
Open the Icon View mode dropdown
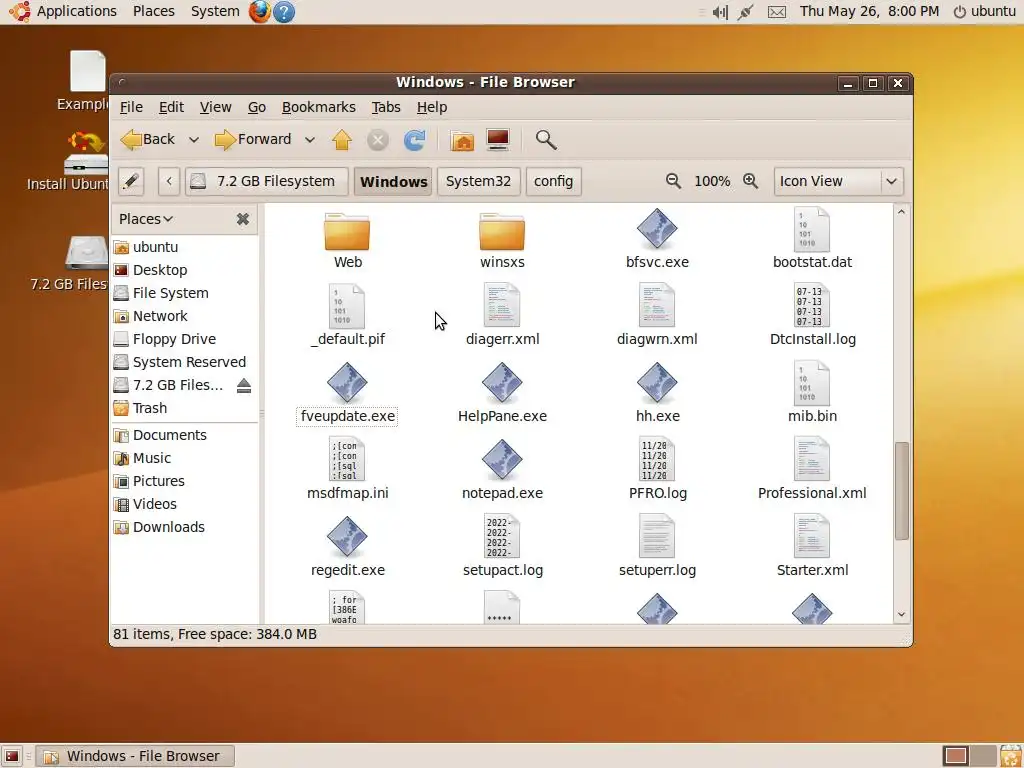(x=839, y=181)
